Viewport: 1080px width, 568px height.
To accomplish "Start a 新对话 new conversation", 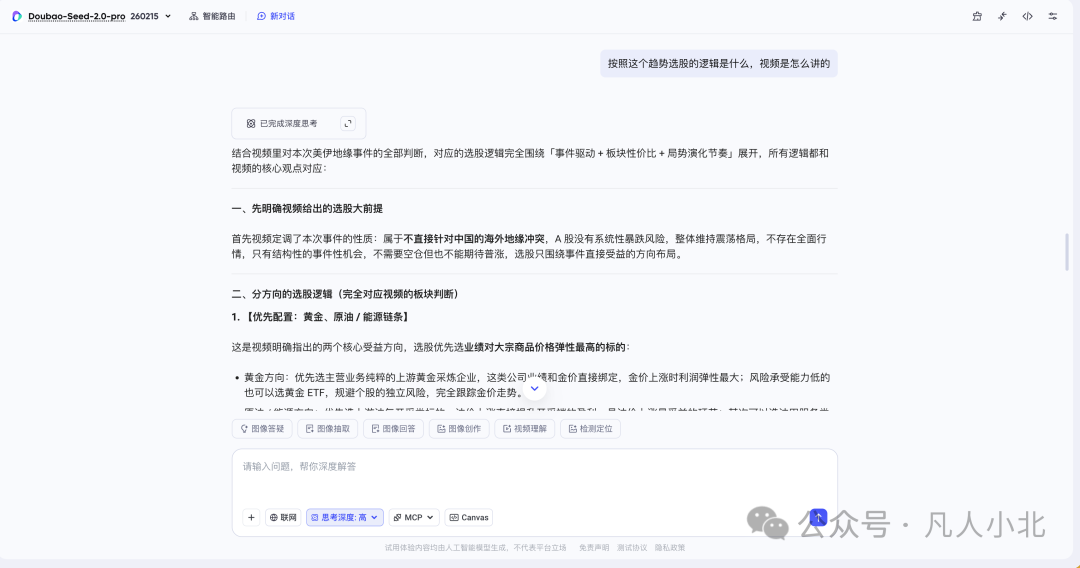I will tap(276, 16).
